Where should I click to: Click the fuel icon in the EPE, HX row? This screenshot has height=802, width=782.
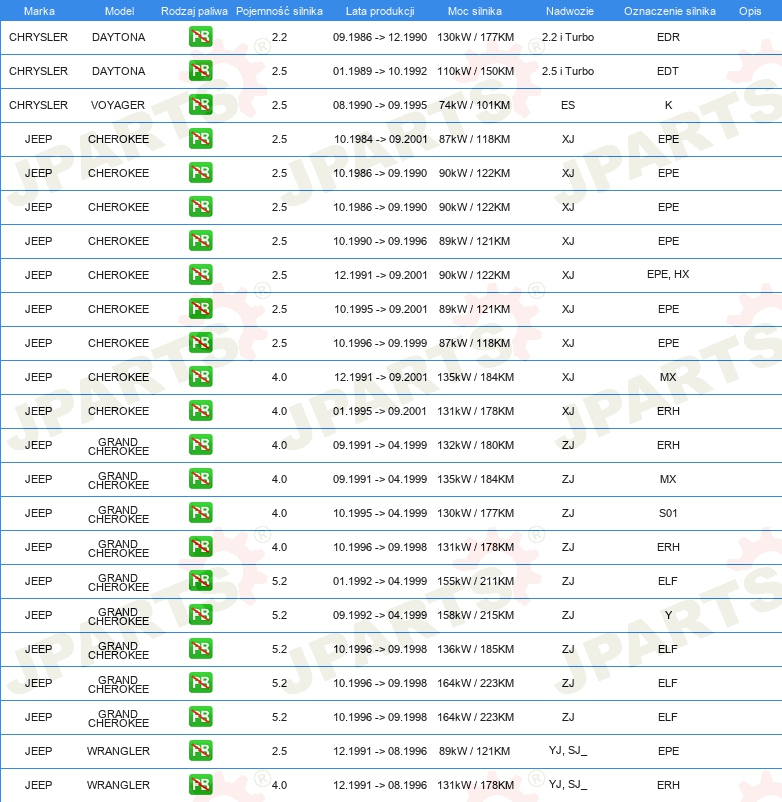200,275
